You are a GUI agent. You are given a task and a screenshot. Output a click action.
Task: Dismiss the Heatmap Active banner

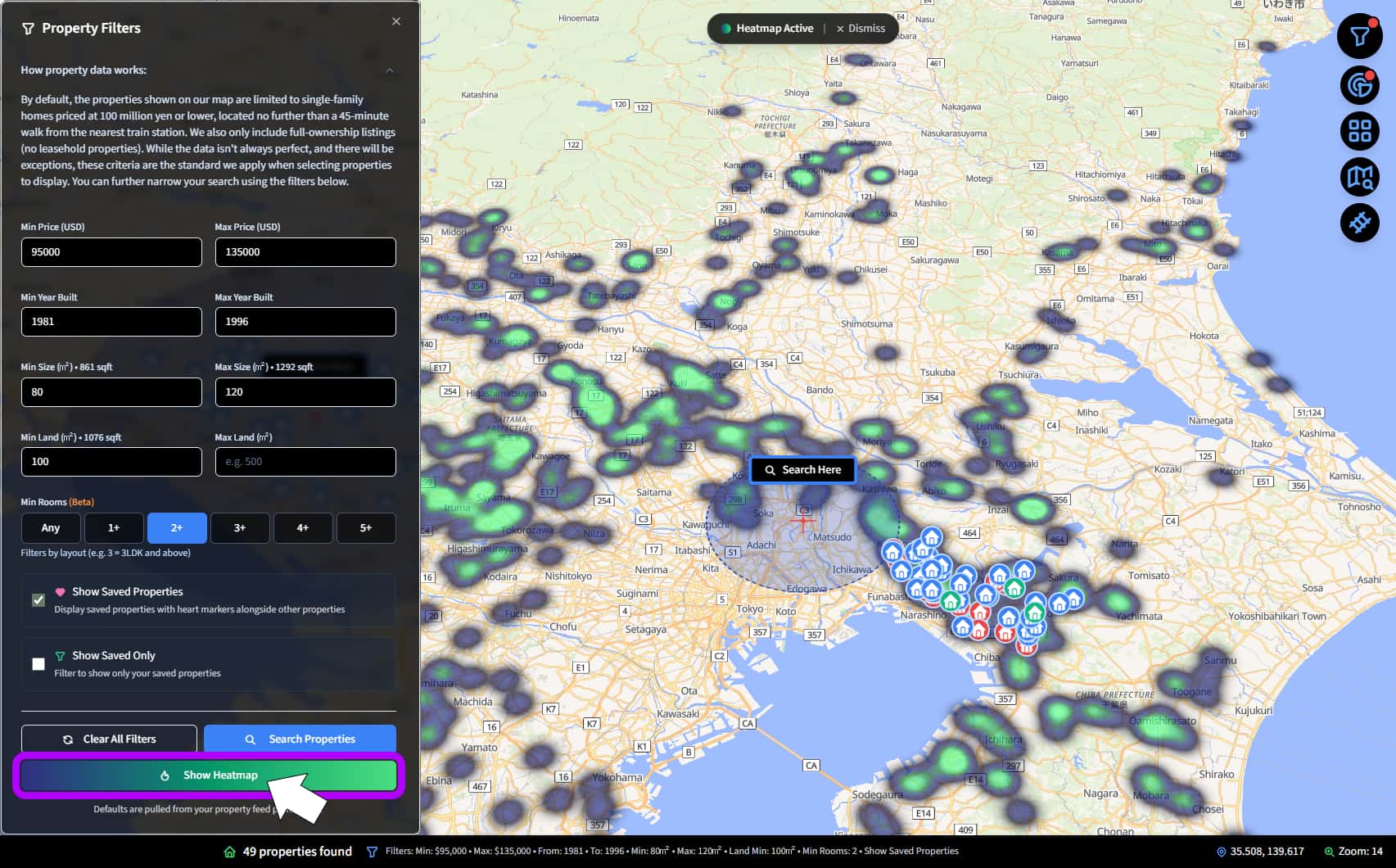(861, 28)
